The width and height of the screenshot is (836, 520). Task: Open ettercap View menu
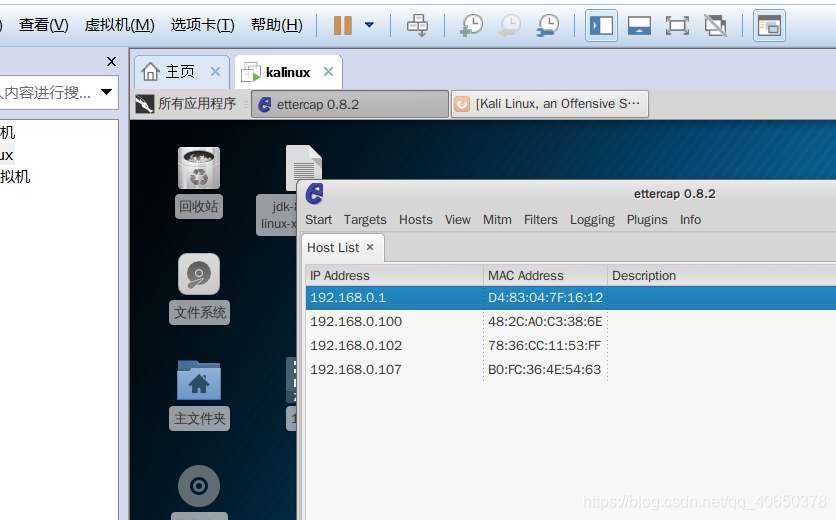458,220
